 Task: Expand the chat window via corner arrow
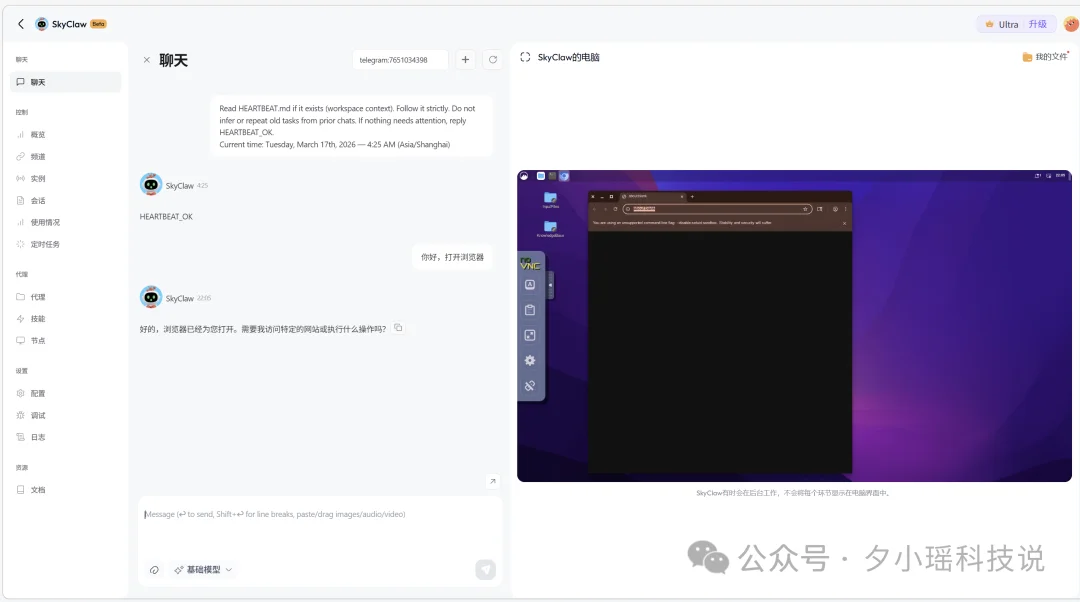point(492,481)
